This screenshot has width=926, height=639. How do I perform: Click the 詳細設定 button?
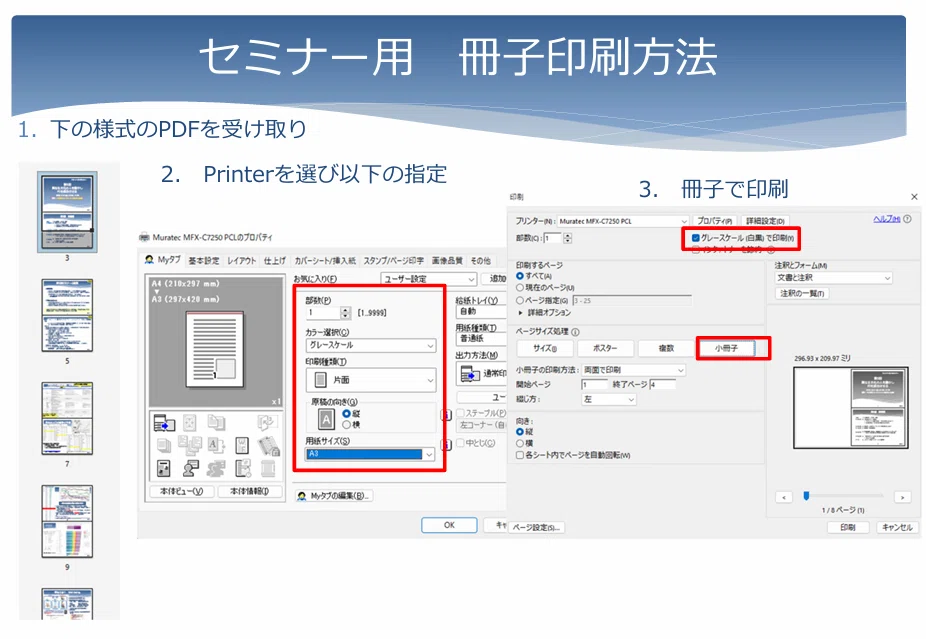[x=765, y=221]
